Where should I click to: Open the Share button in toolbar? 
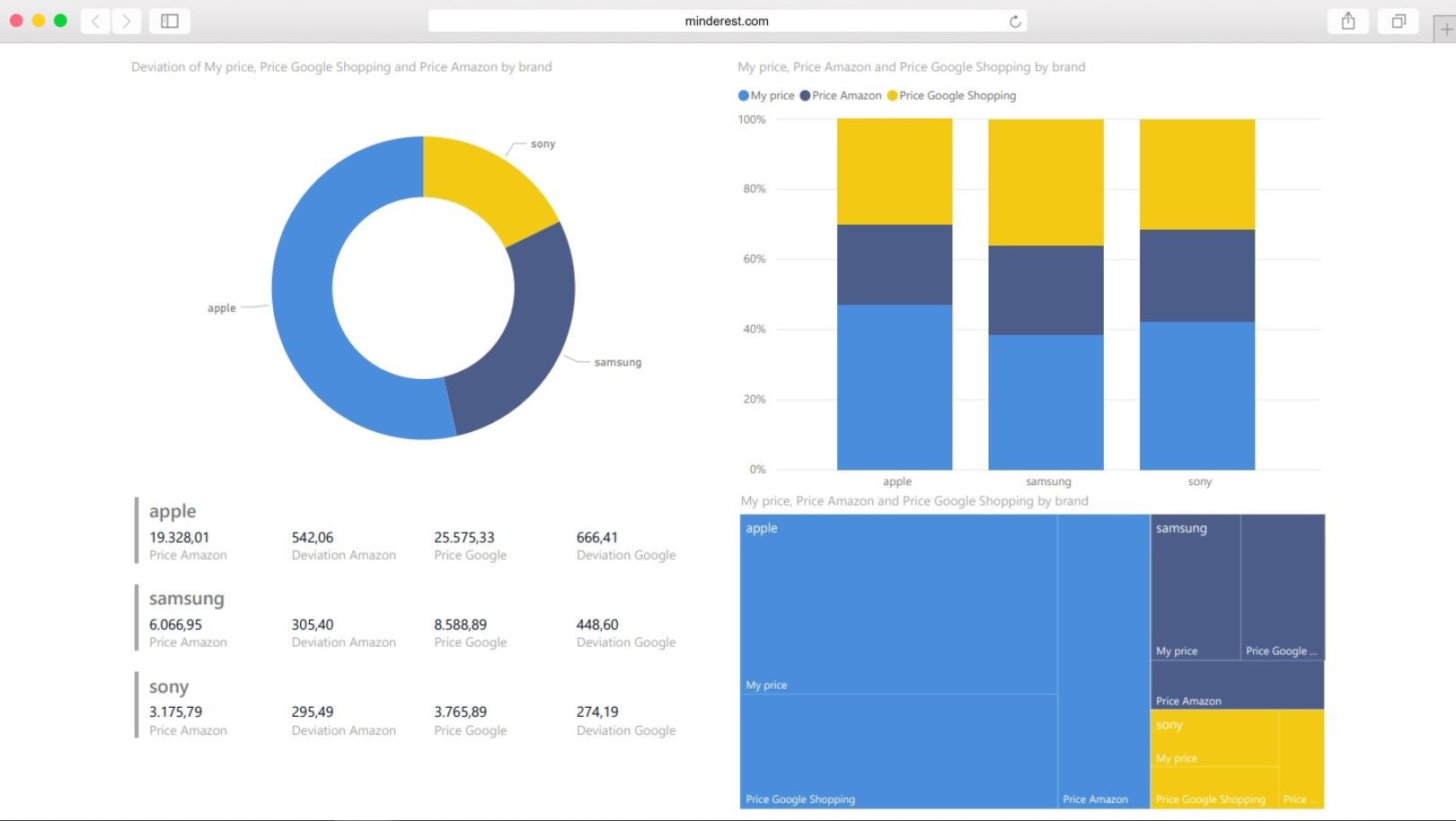[x=1348, y=21]
